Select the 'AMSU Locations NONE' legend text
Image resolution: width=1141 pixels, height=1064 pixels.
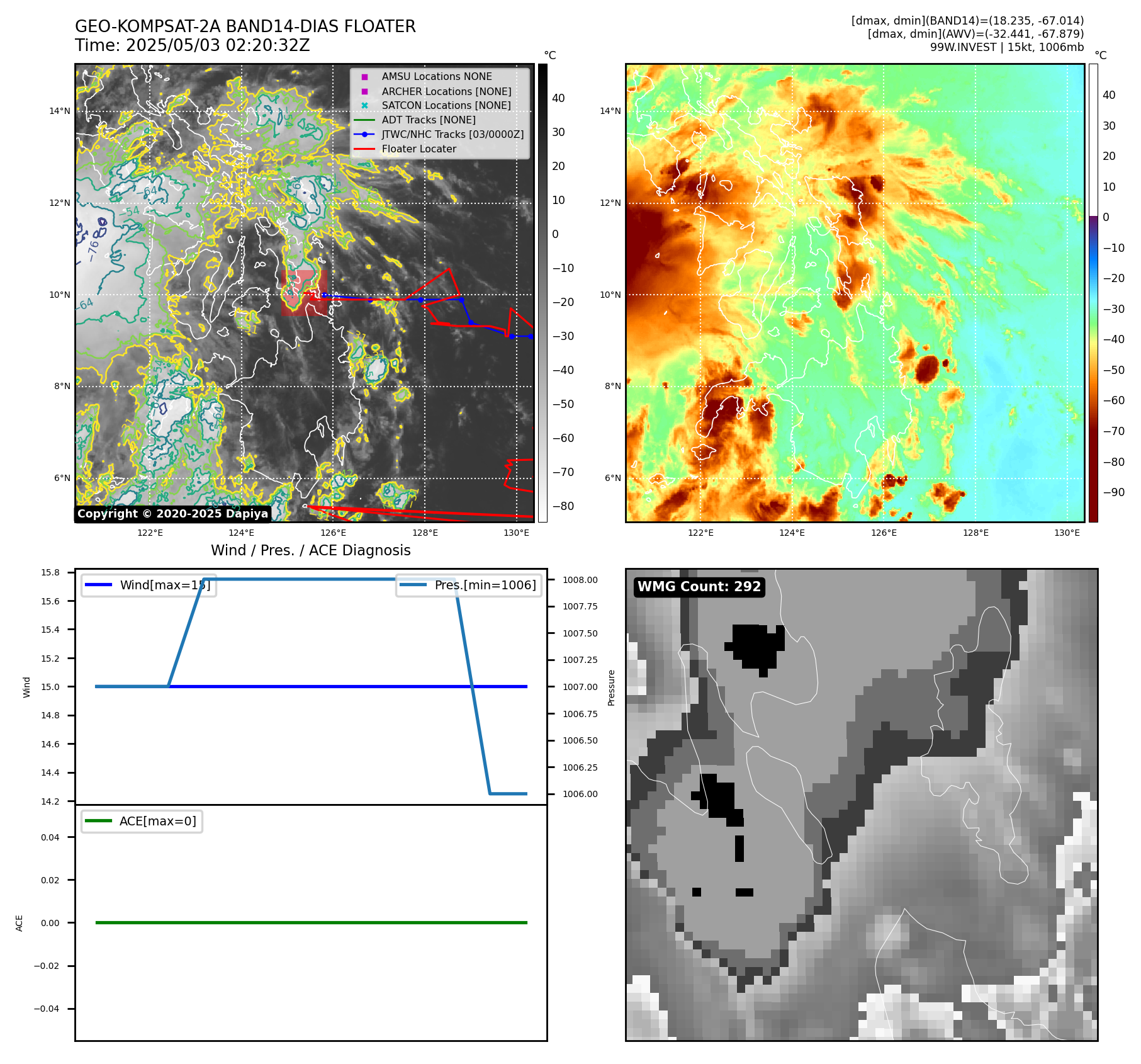437,77
